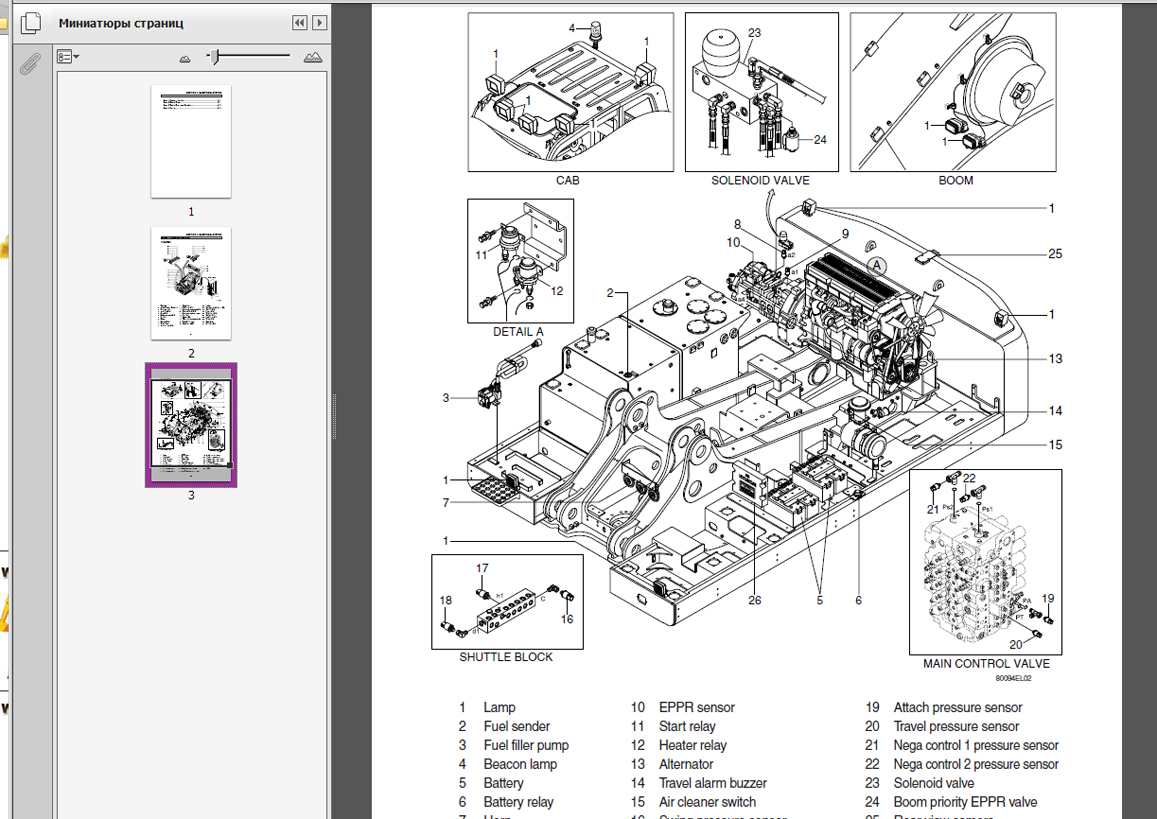Select the page 2 thumbnail
Screen dimensions: 1157x819
coord(191,284)
